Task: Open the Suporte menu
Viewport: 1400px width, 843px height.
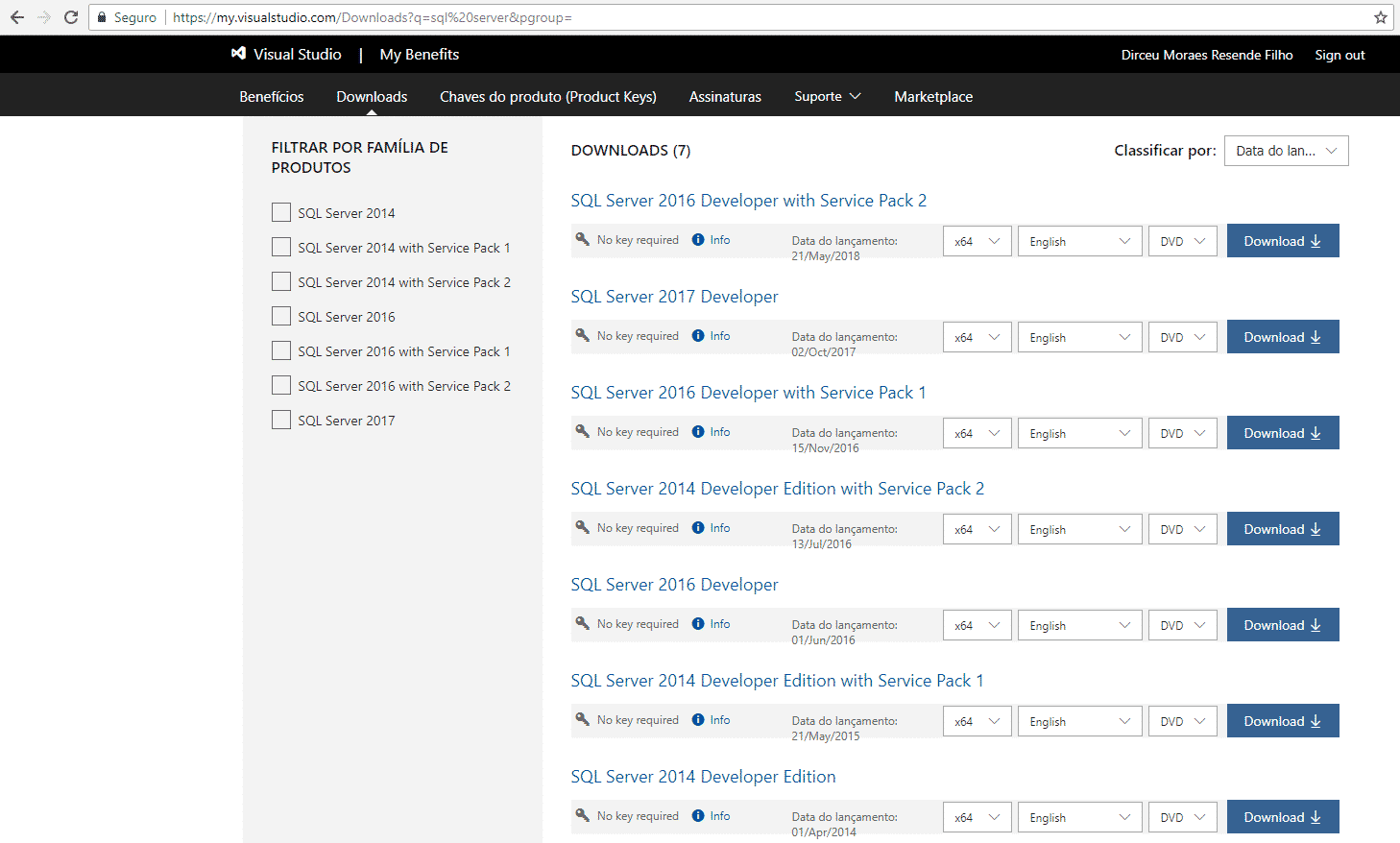Action: pos(827,96)
